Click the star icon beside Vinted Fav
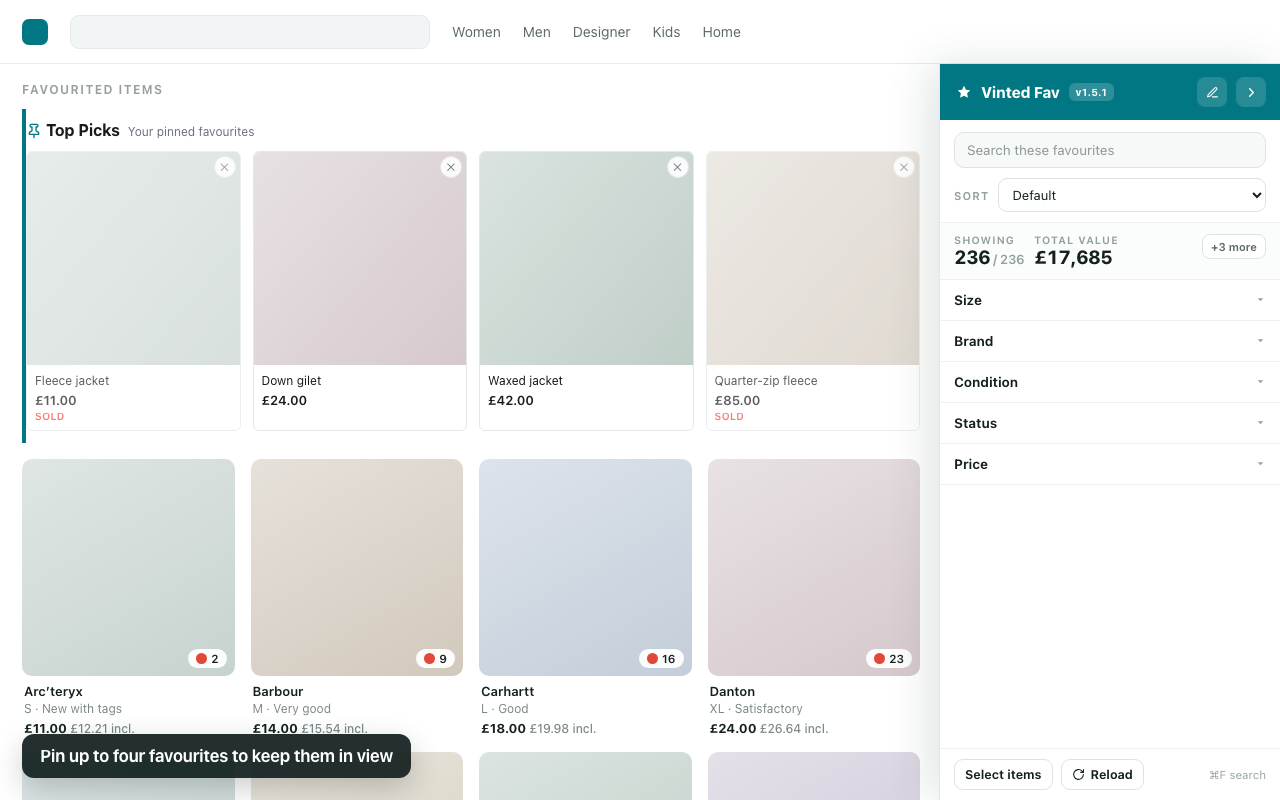Image resolution: width=1280 pixels, height=800 pixels. pos(964,92)
